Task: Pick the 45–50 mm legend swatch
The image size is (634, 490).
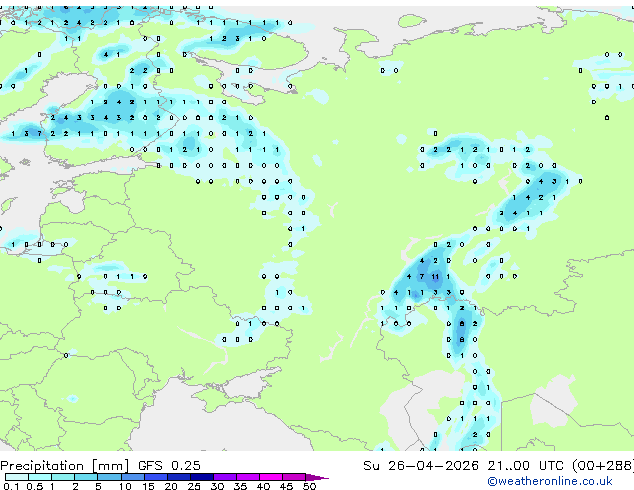Action: click(x=294, y=477)
